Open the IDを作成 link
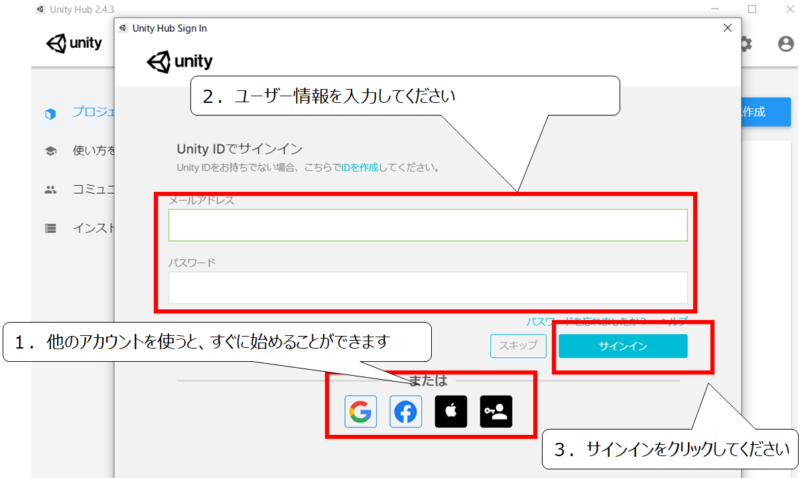Screen dimensions: 800x478 (360, 167)
